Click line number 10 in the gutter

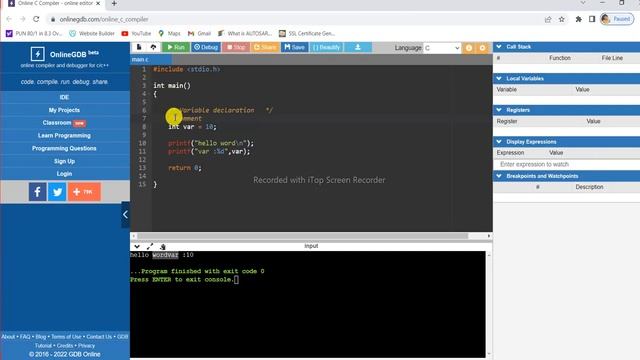coord(142,143)
